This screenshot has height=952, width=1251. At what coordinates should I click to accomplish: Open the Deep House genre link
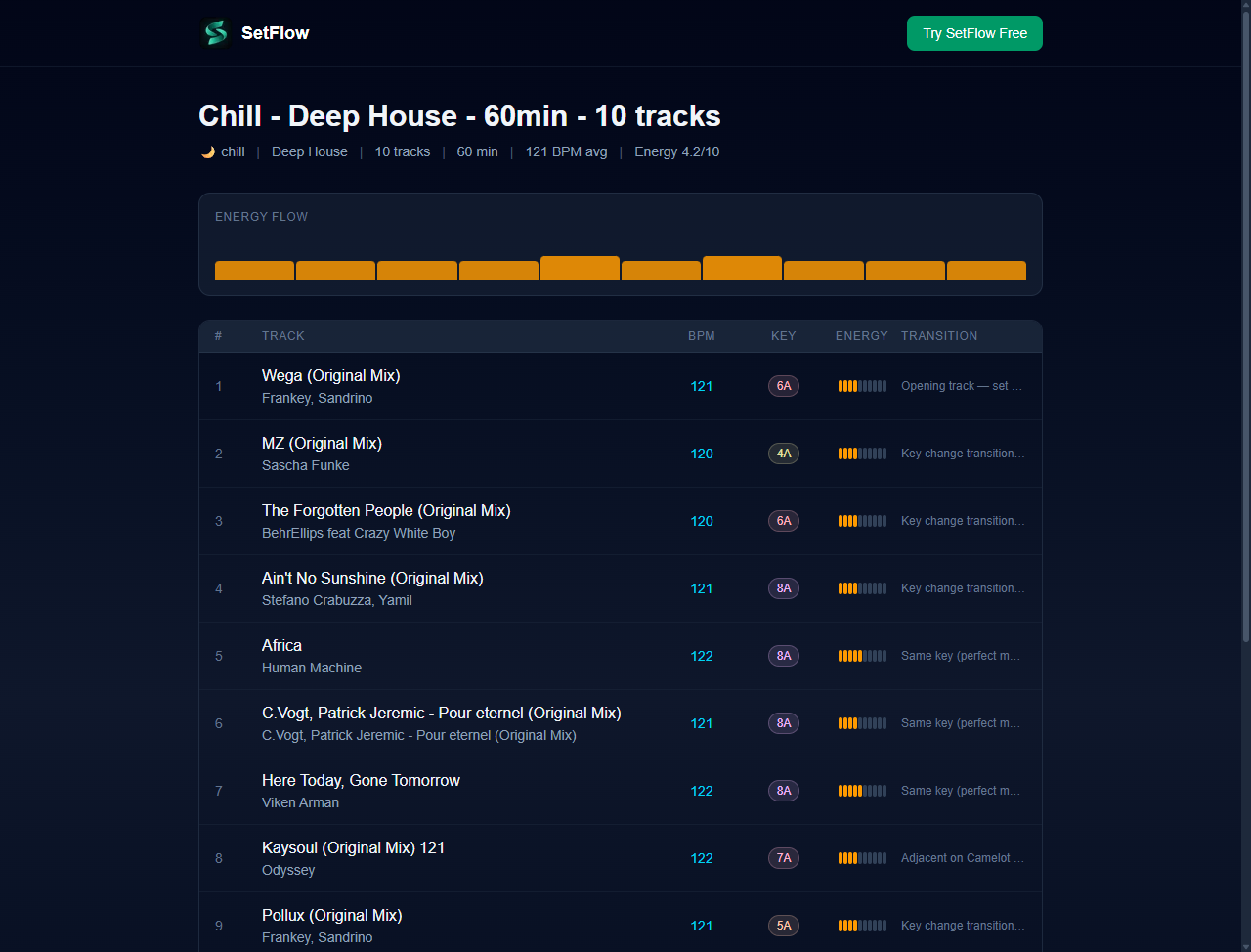[309, 151]
